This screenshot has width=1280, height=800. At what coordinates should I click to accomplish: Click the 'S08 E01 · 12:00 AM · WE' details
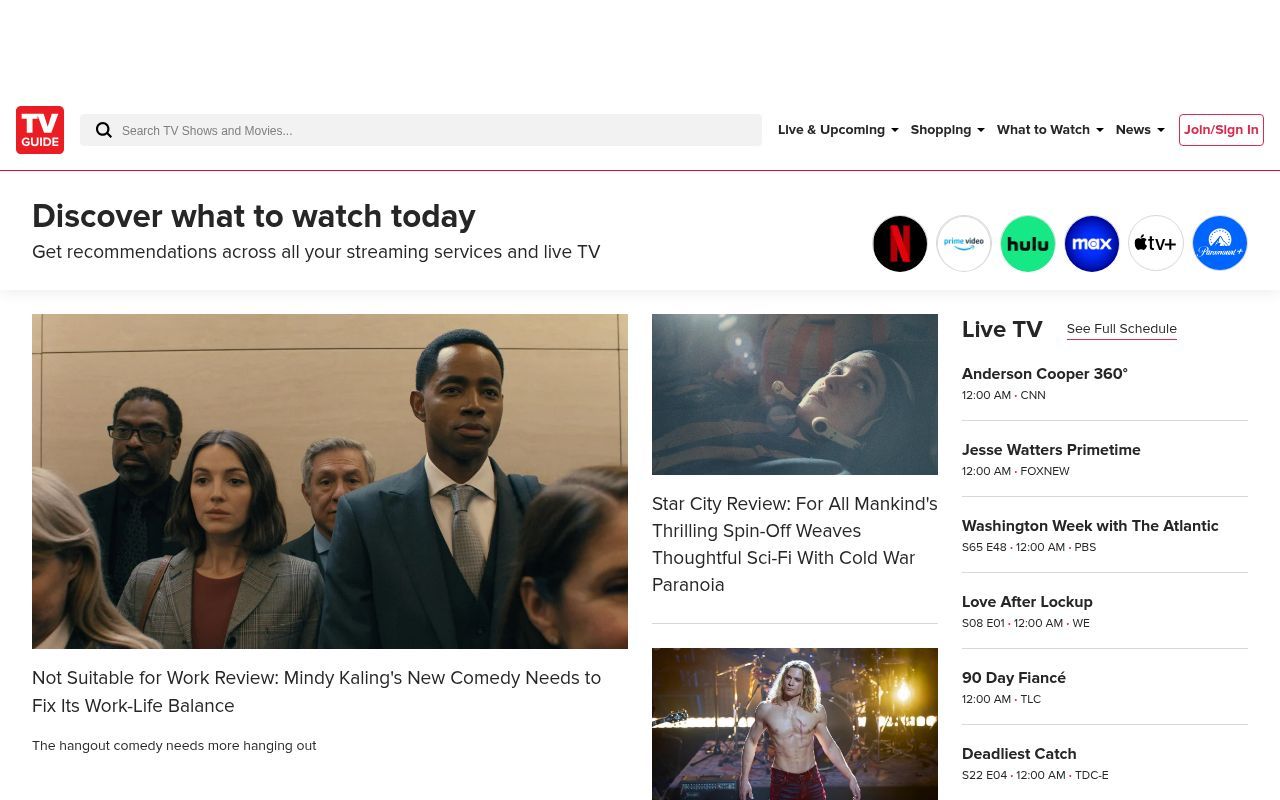coord(1026,624)
